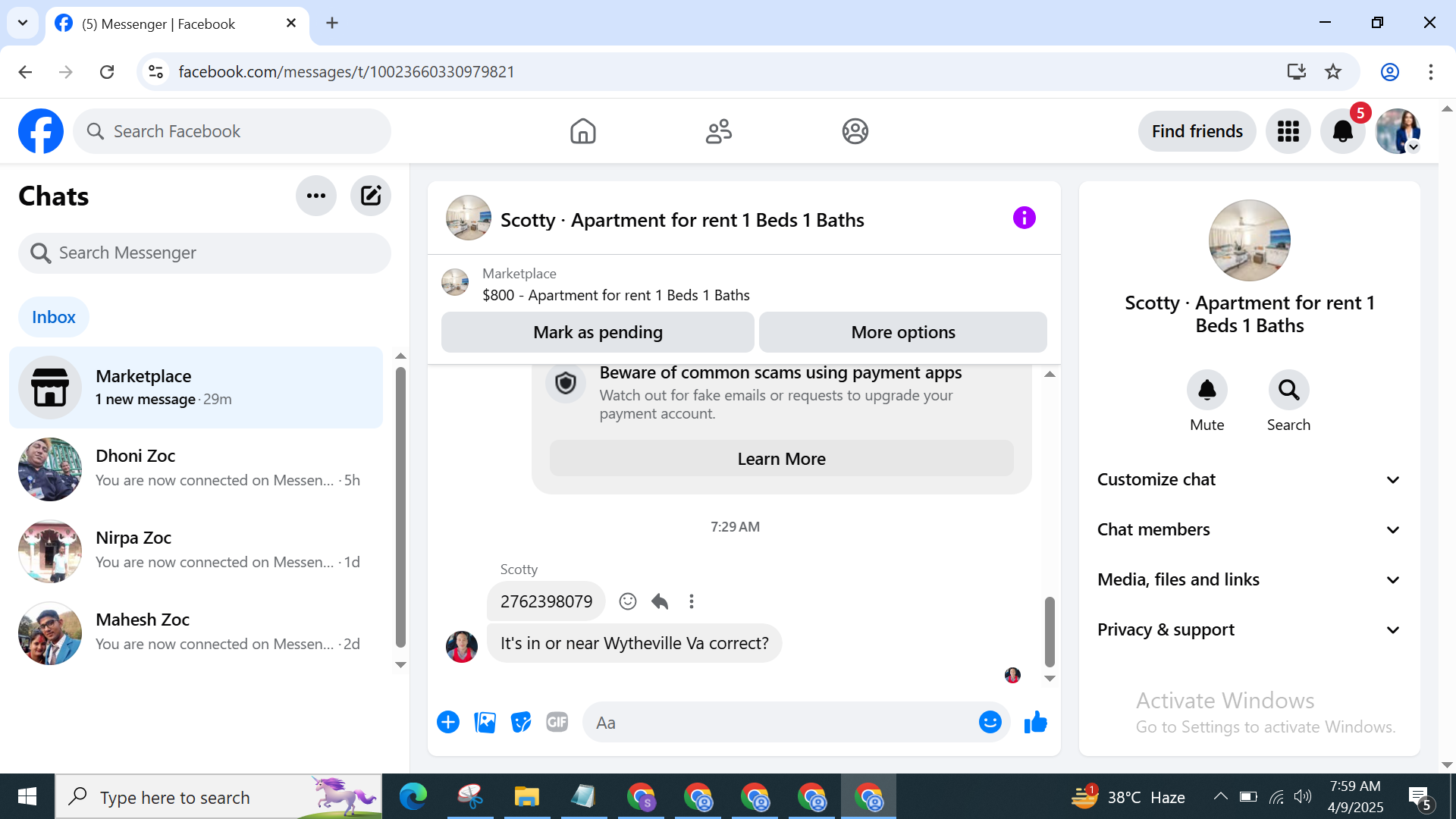
Task: Show hidden system tray icons
Action: click(x=1220, y=796)
